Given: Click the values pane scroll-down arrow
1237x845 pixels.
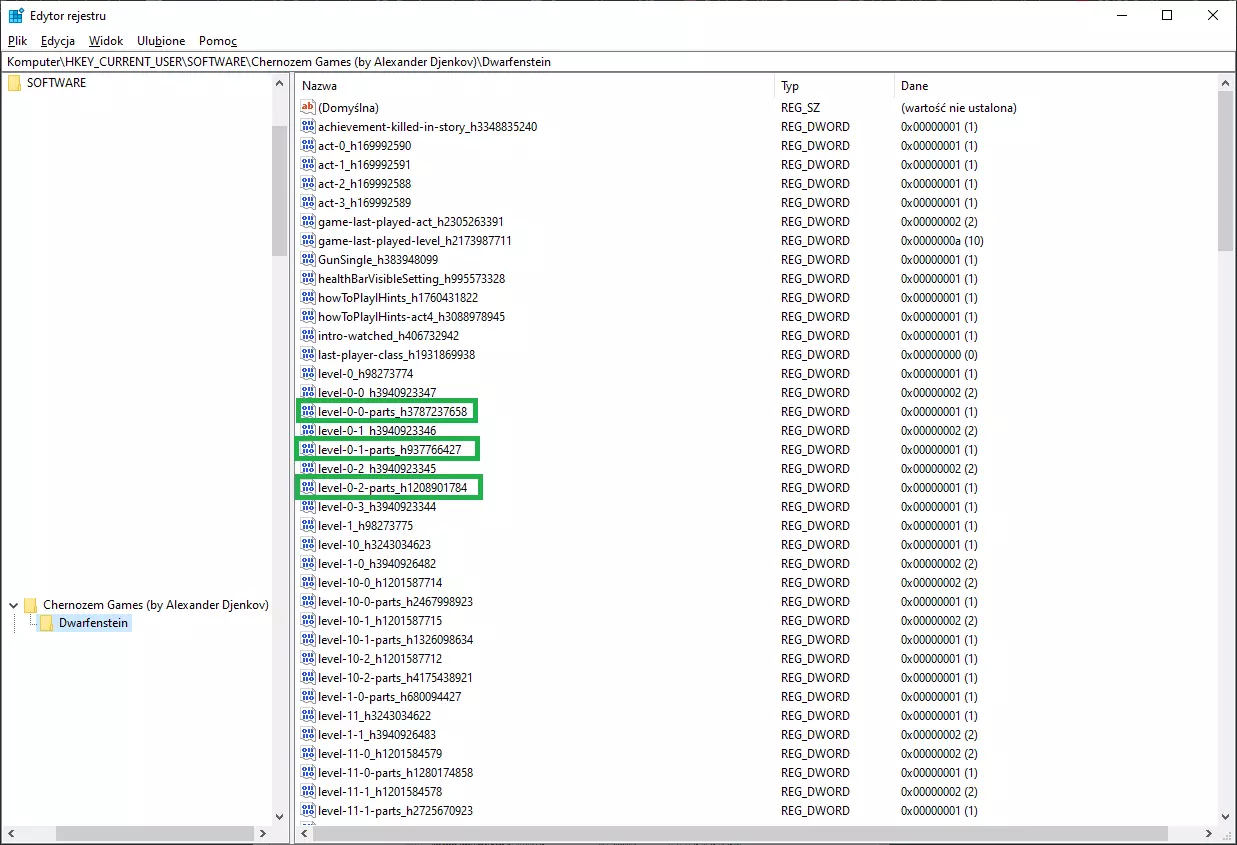Looking at the screenshot, I should (x=1226, y=816).
